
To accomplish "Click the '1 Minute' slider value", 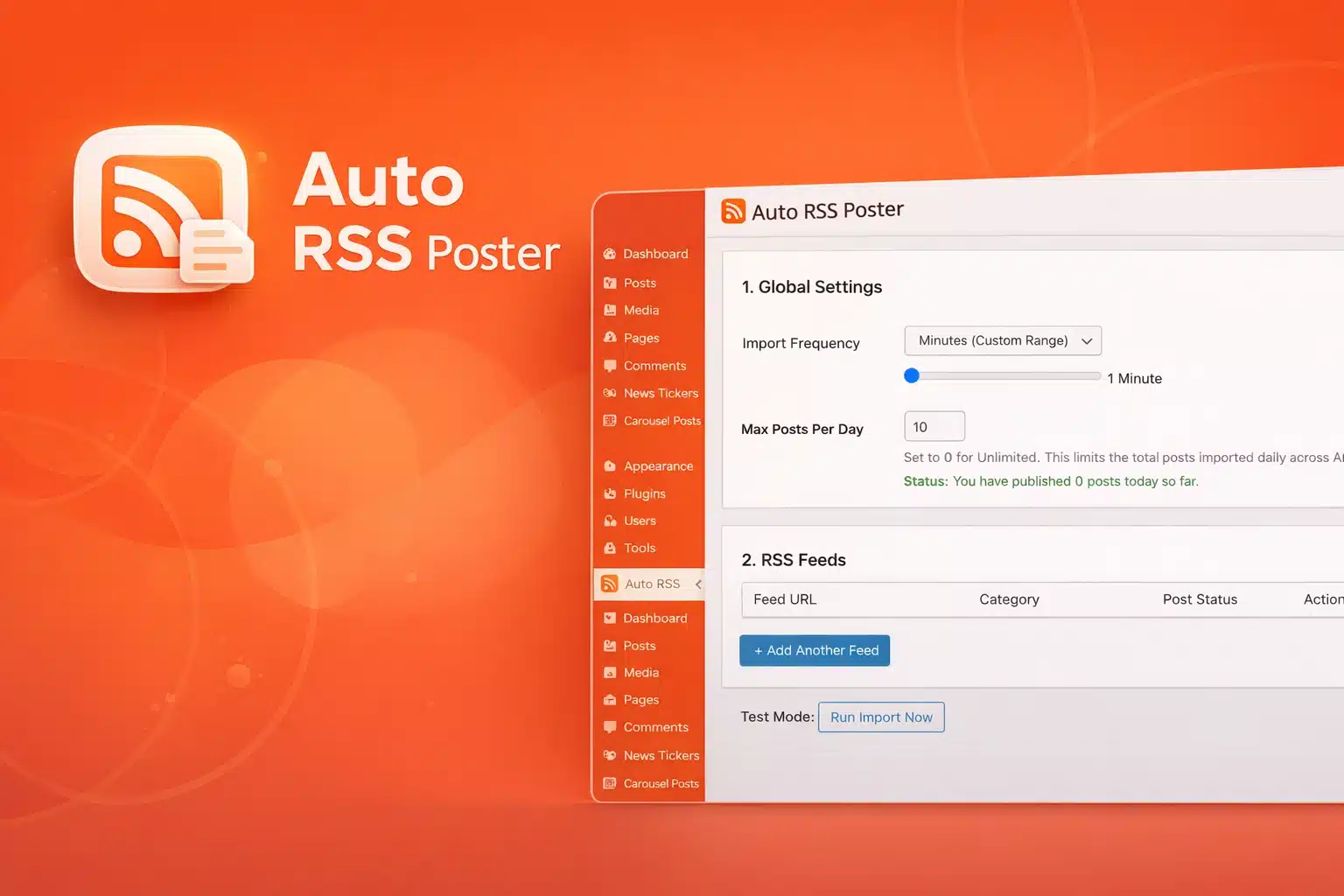I will tap(1135, 378).
